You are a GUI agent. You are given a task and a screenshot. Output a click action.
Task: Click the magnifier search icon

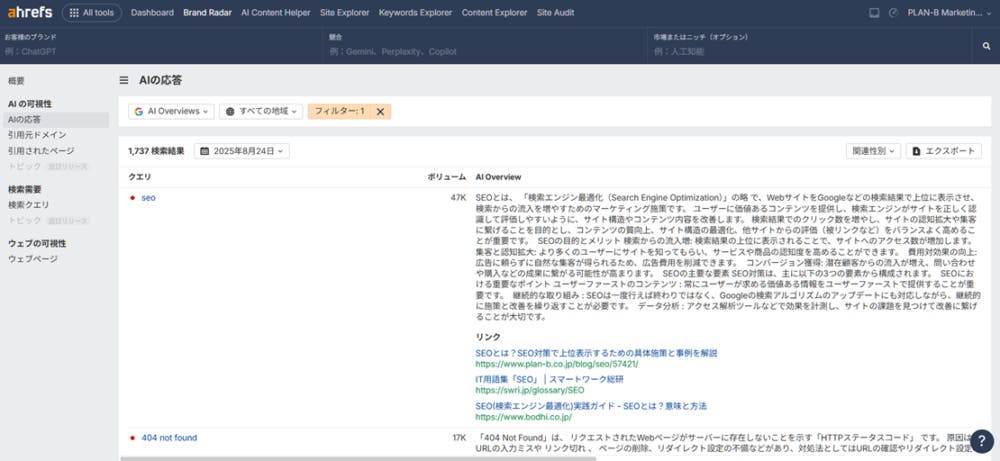986,44
